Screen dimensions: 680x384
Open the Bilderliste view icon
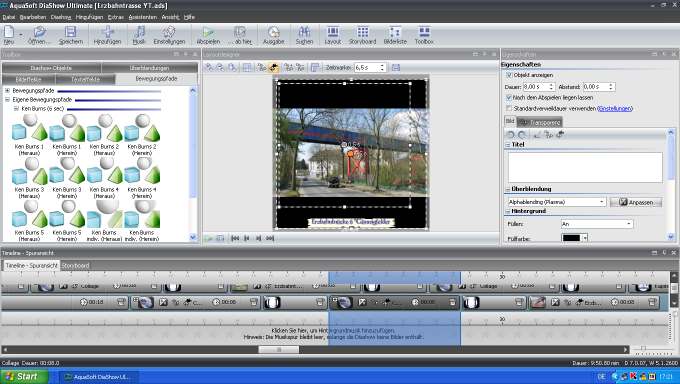point(395,34)
